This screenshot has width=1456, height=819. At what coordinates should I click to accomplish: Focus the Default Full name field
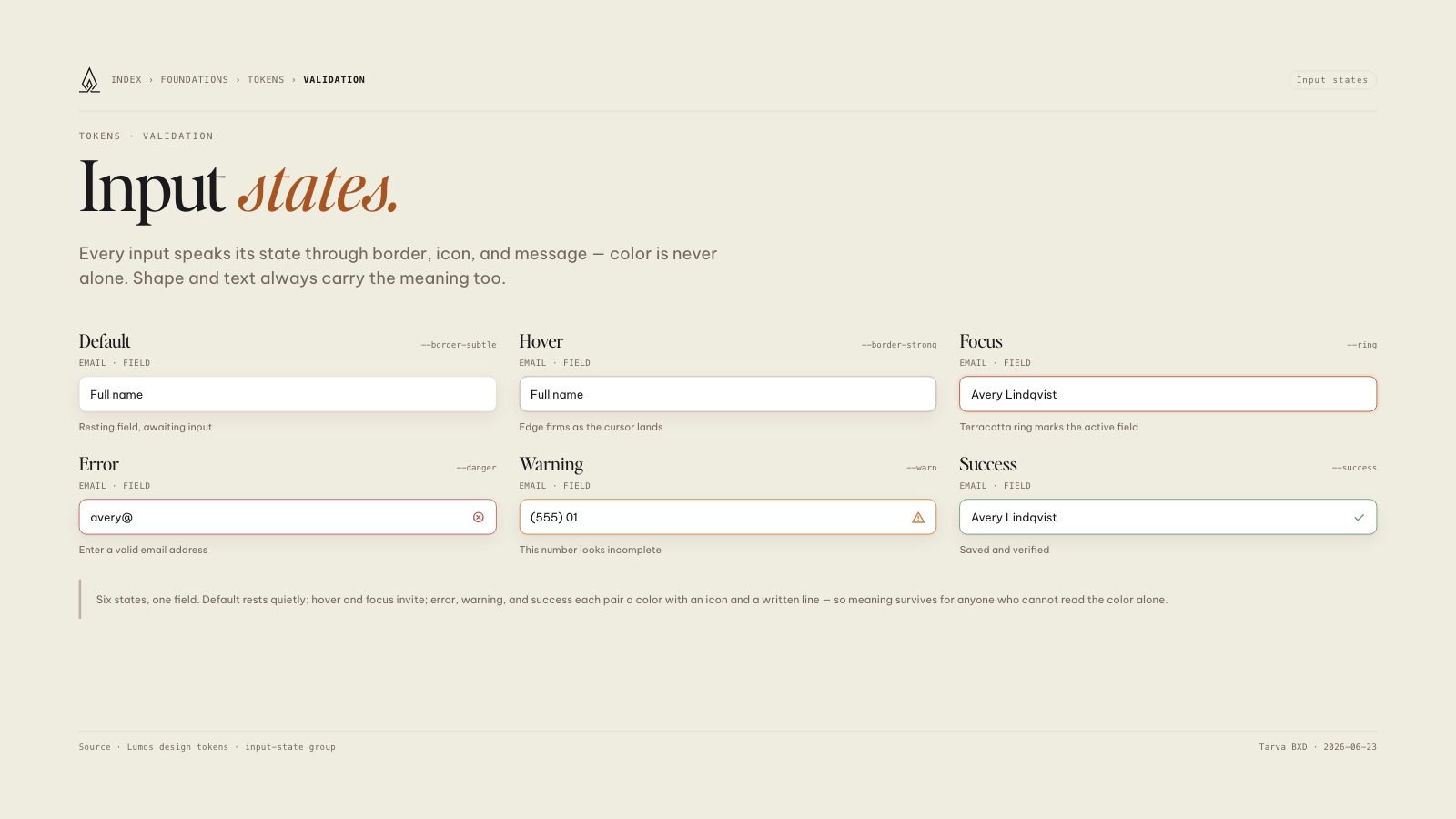288,394
